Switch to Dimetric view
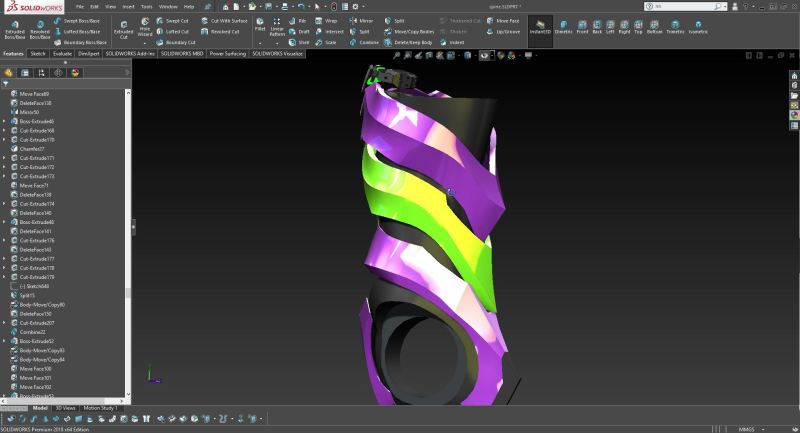800x433 pixels. [x=563, y=28]
